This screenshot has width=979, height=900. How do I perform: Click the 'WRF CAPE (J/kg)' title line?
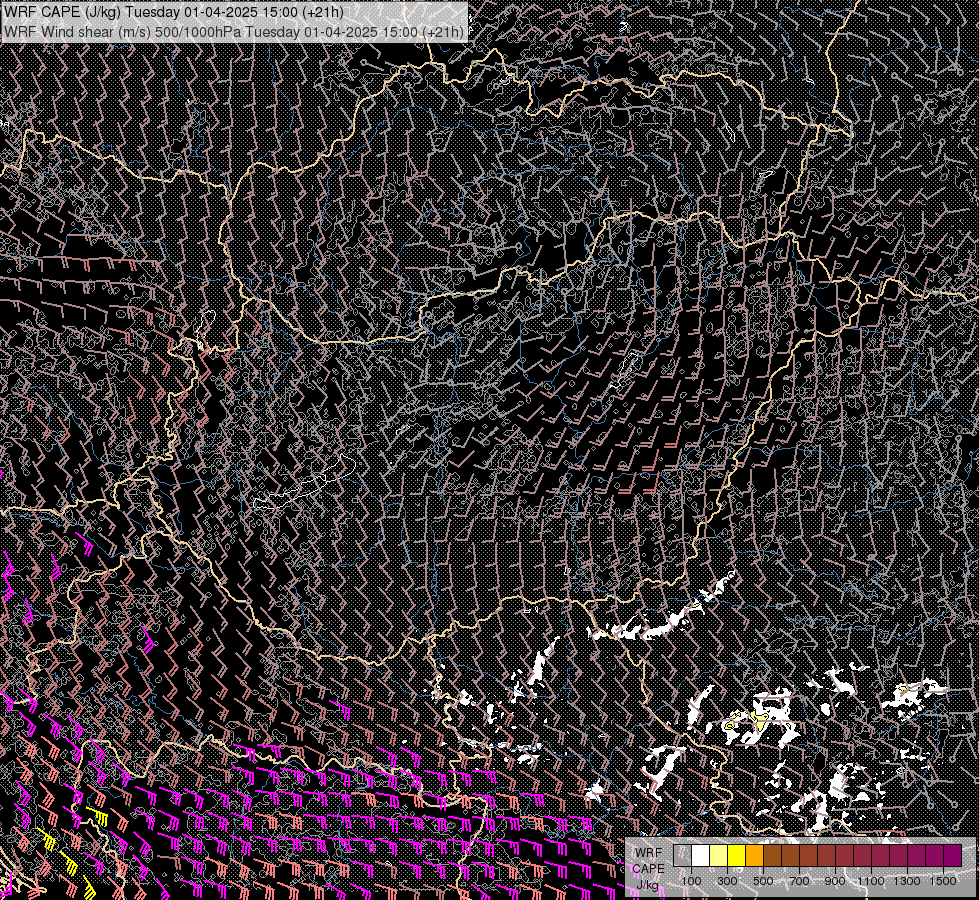tap(174, 12)
